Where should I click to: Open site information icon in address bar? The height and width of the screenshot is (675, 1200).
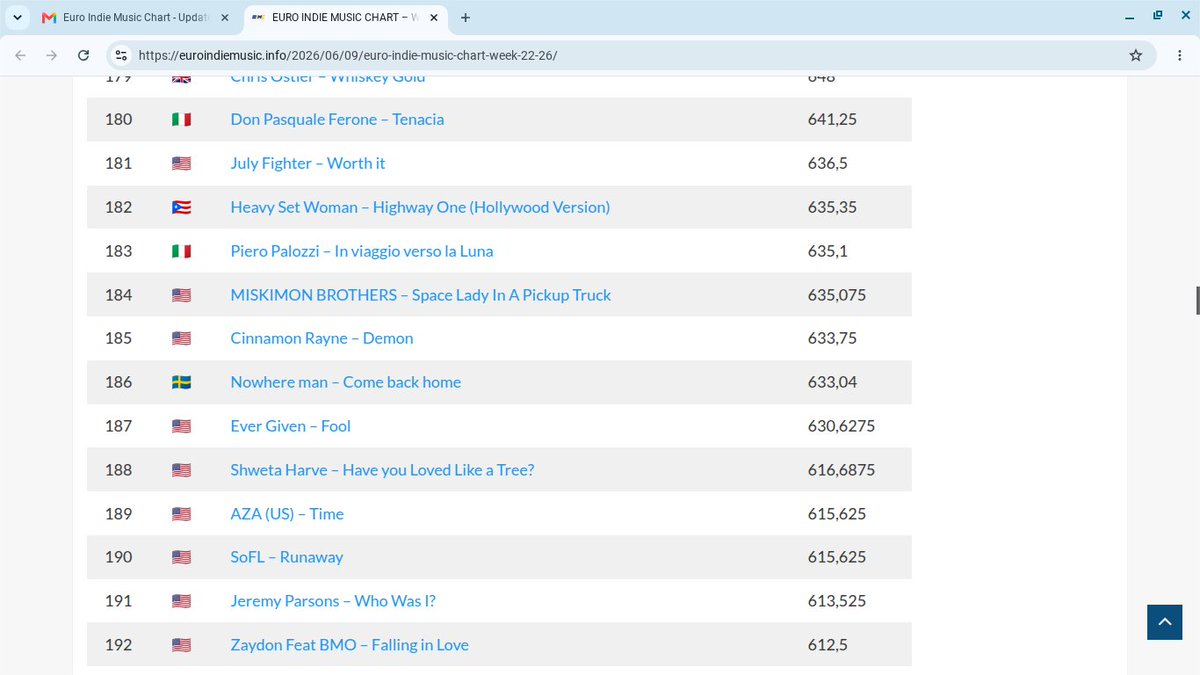point(121,56)
